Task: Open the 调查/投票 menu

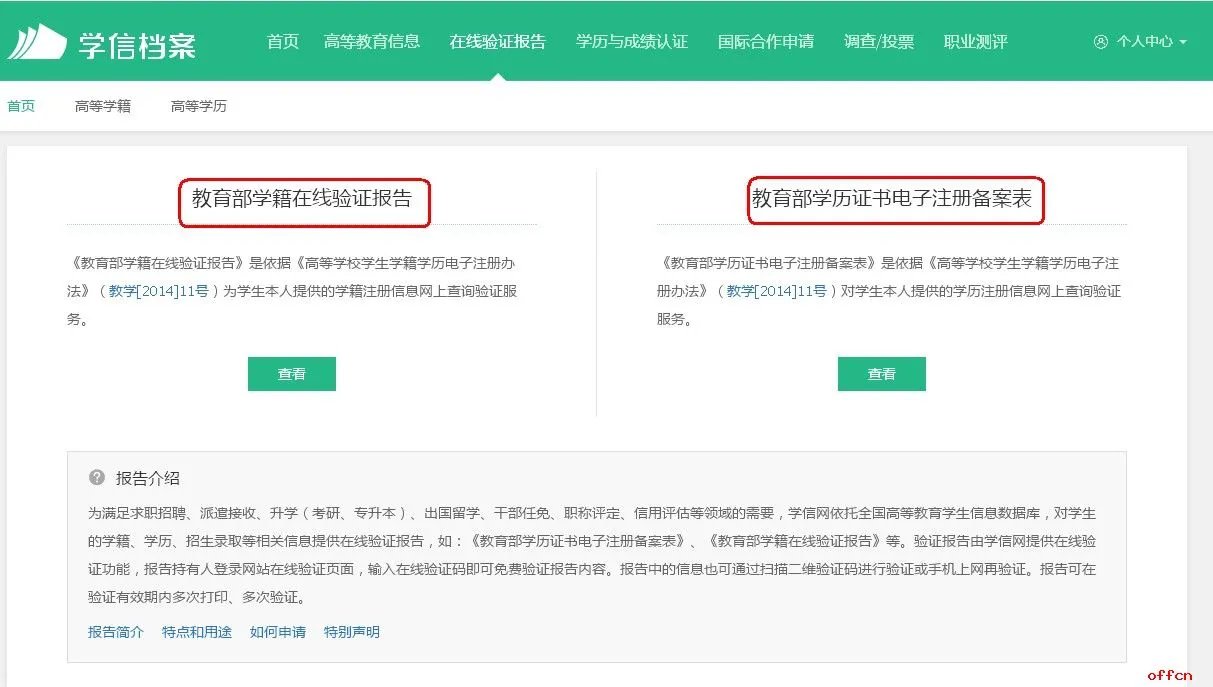Action: (x=878, y=42)
